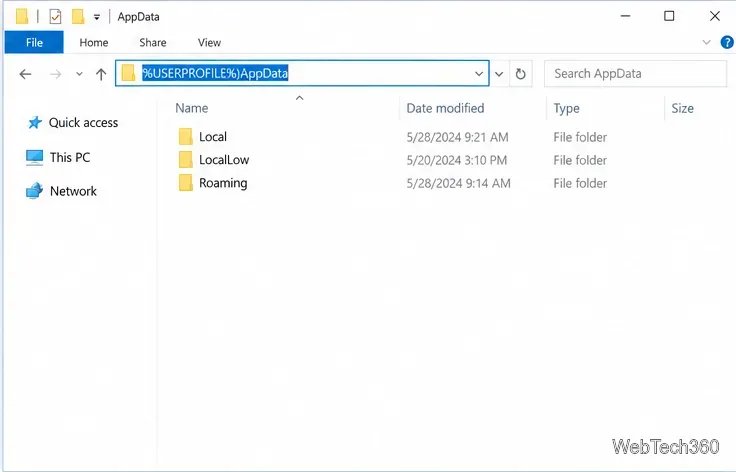736x472 pixels.
Task: Click the folder icon in title bar
Action: tap(22, 16)
